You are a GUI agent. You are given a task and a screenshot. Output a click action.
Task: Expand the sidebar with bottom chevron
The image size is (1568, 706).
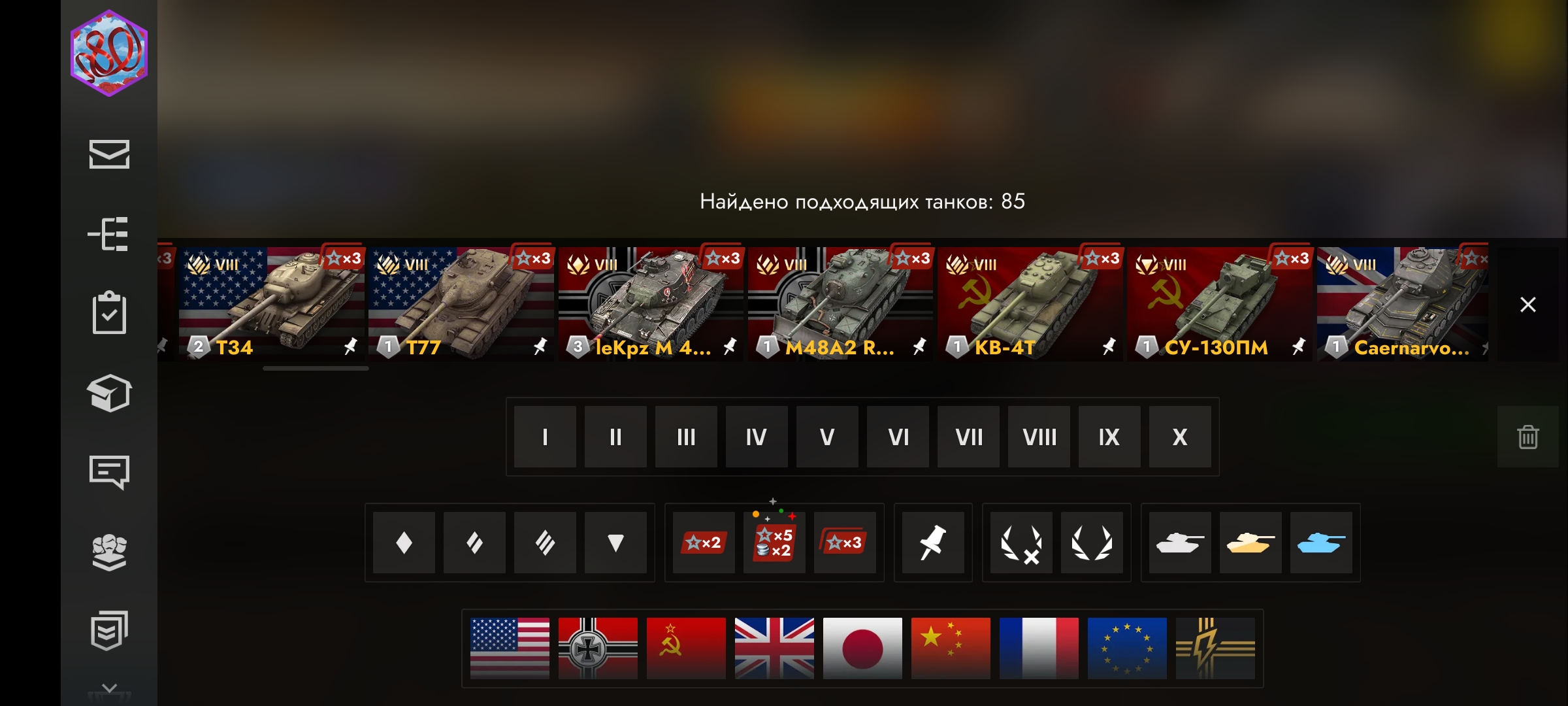[109, 688]
